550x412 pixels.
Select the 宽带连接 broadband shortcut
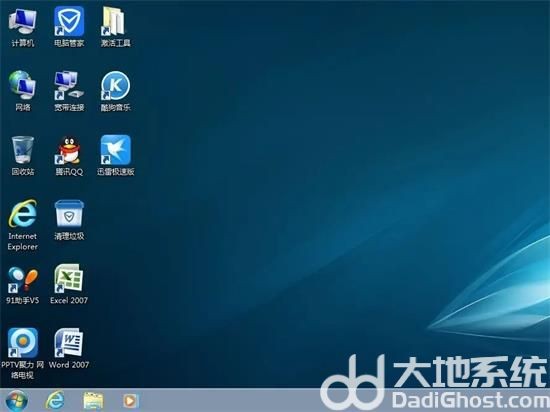(x=69, y=86)
